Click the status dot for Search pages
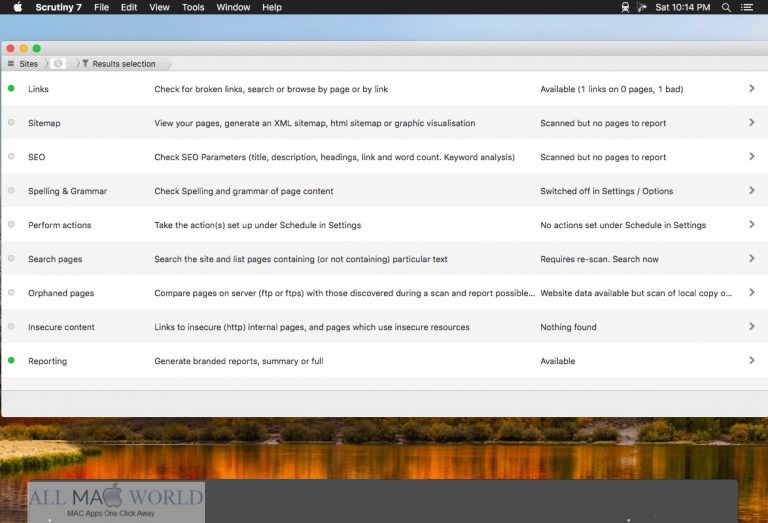768x523 pixels. point(11,259)
